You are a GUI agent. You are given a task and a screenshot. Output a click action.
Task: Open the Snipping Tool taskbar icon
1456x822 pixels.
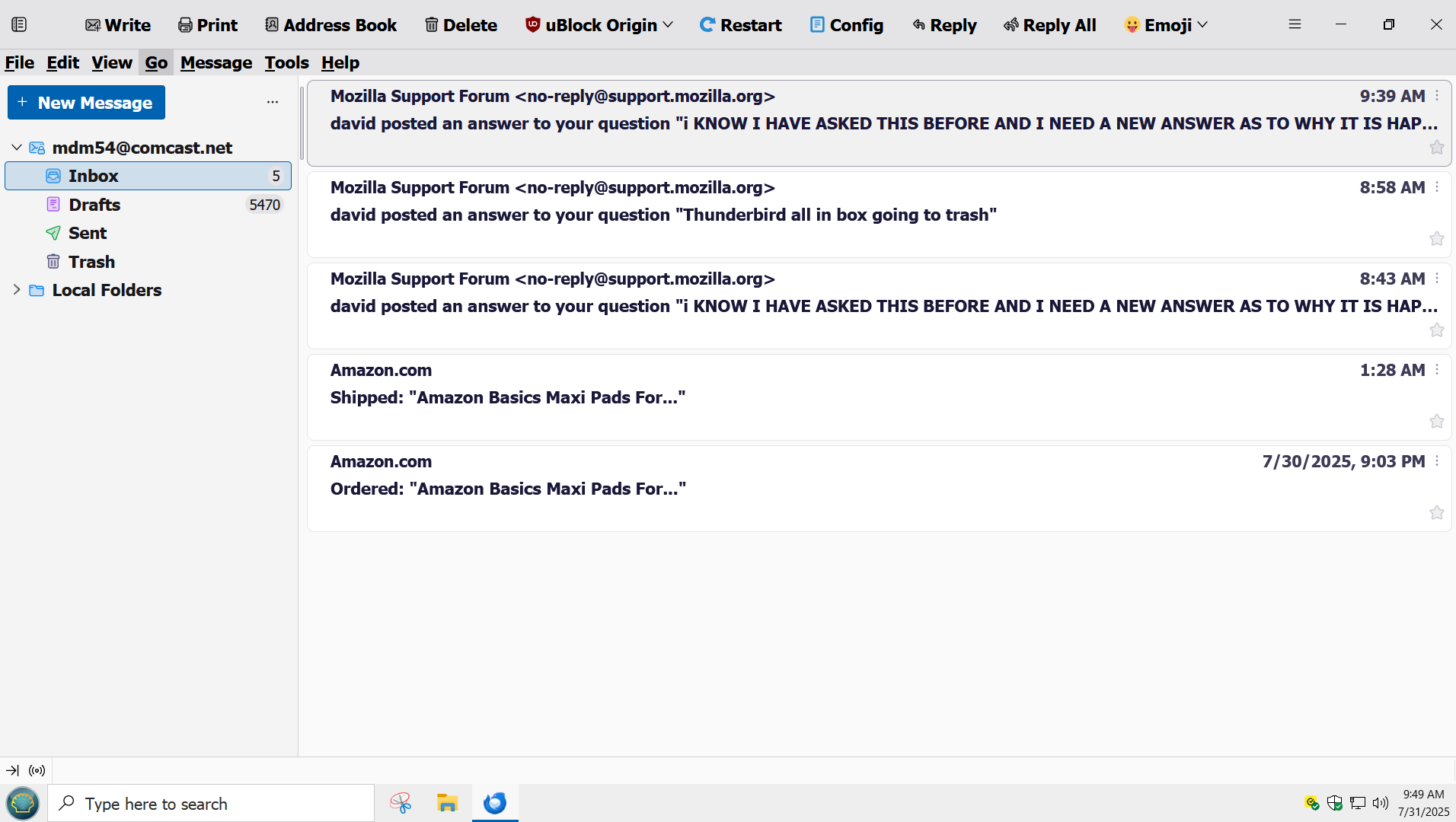coord(401,803)
